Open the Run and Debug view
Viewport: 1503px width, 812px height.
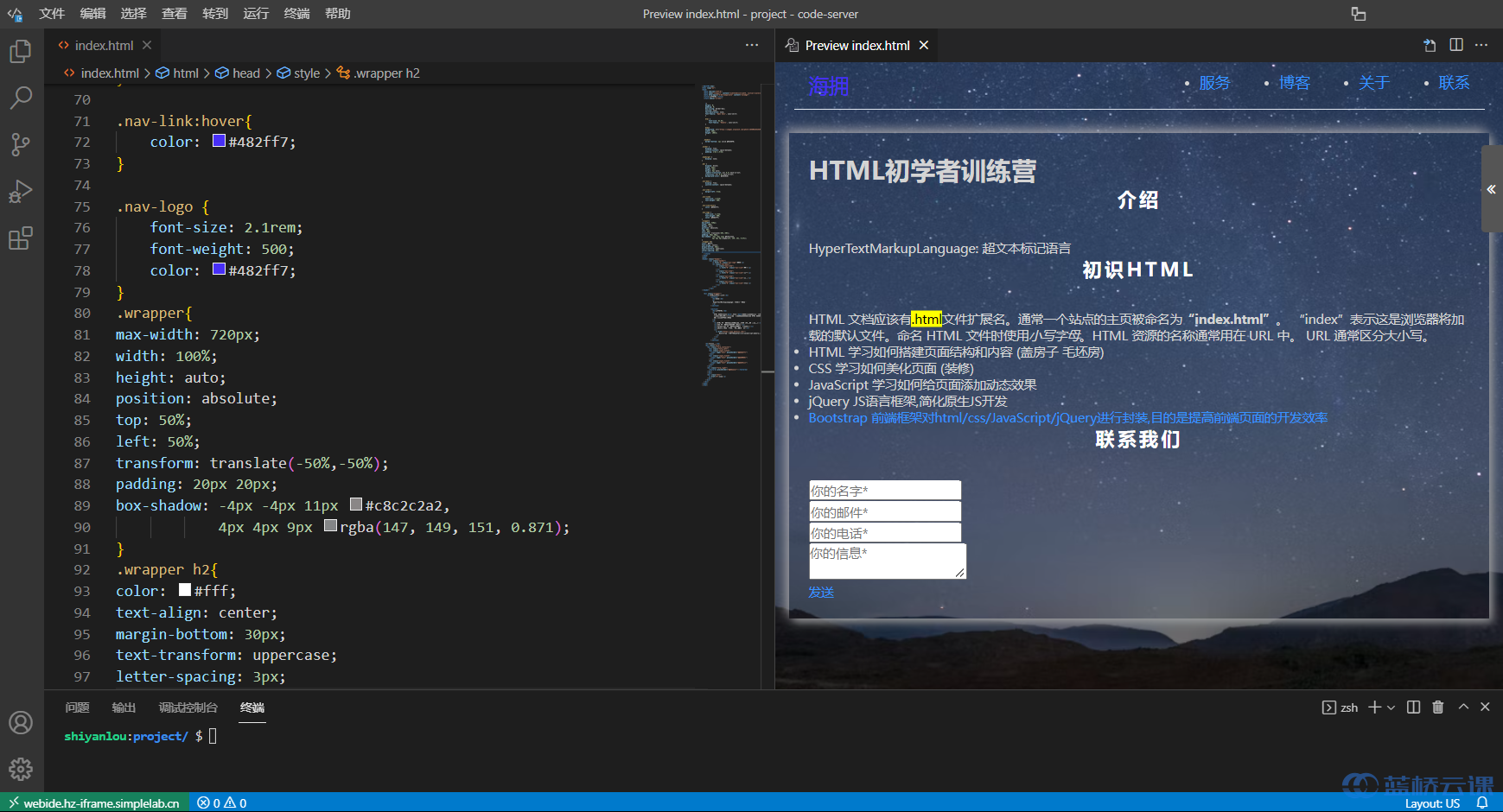(21, 191)
